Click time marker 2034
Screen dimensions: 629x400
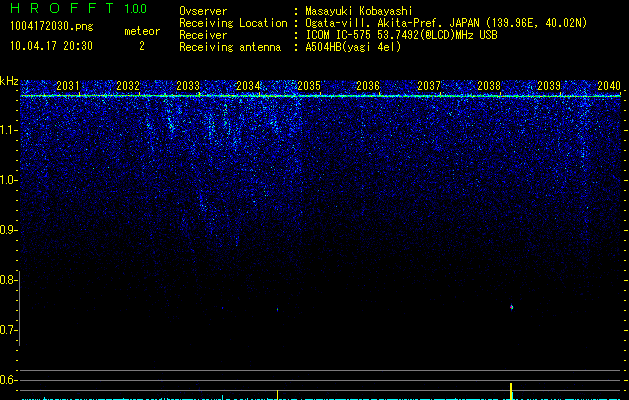click(248, 86)
